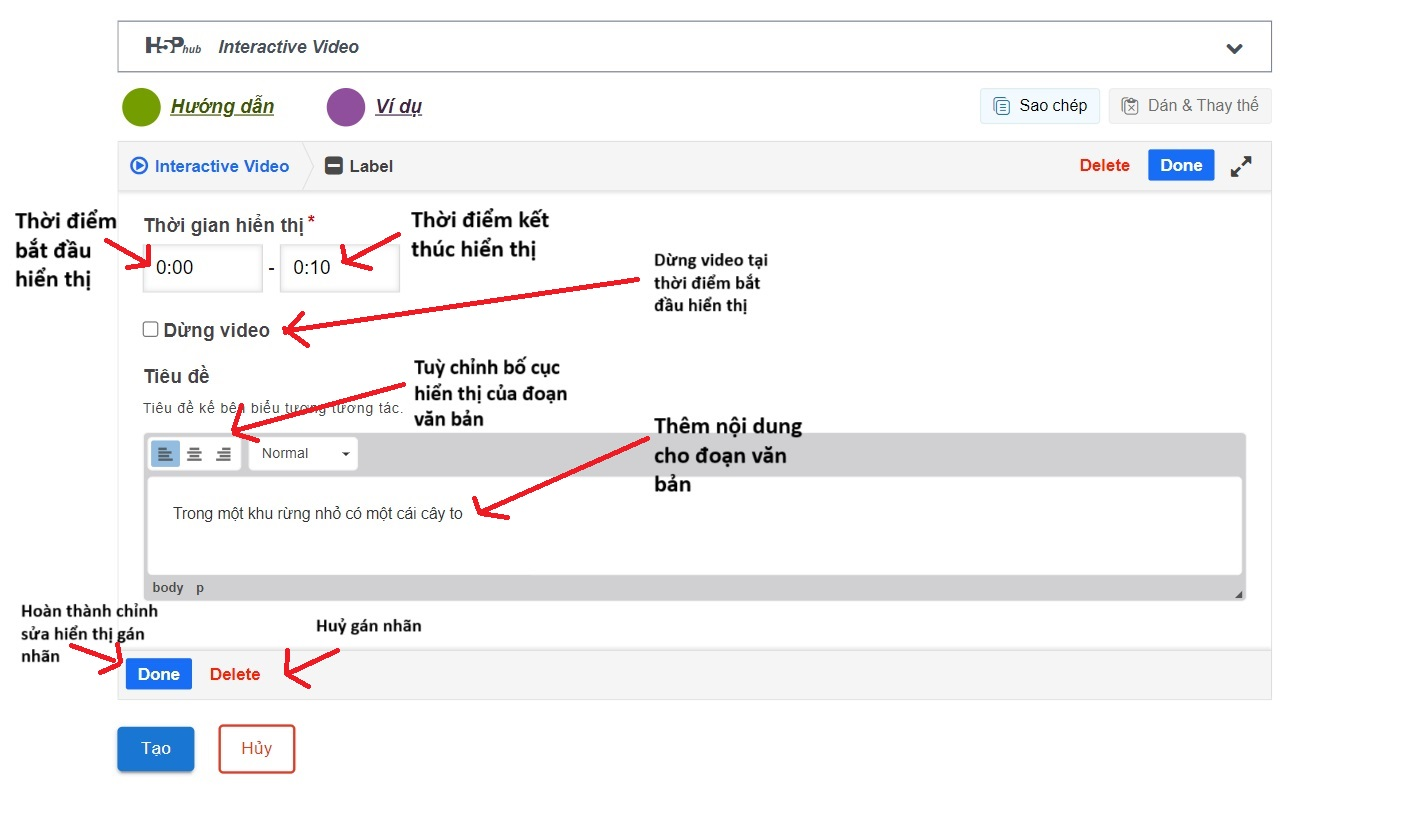The image size is (1421, 821).
Task: Click the purple Ví dụ circle icon
Action: click(346, 107)
